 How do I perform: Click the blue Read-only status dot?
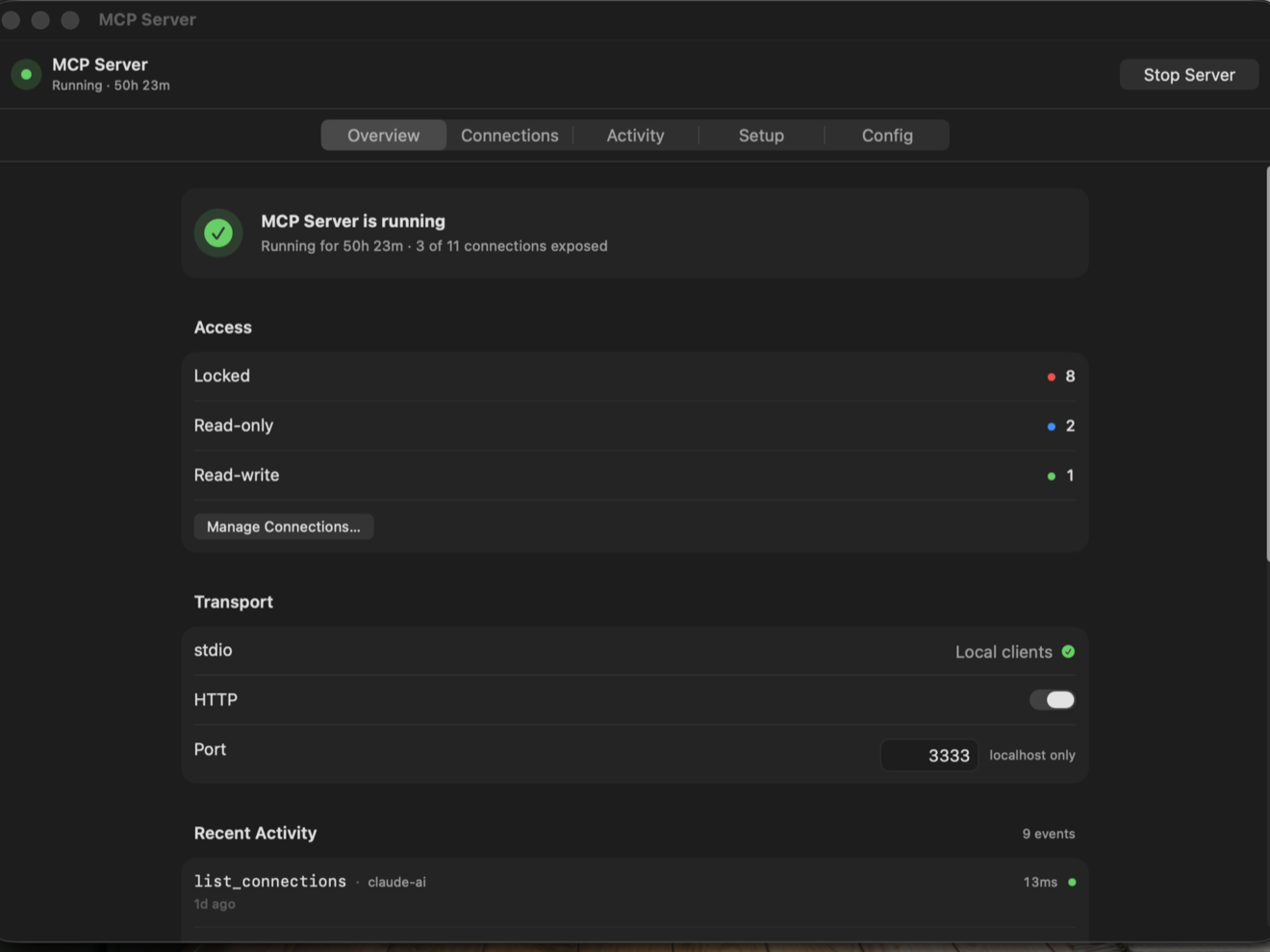click(x=1052, y=426)
